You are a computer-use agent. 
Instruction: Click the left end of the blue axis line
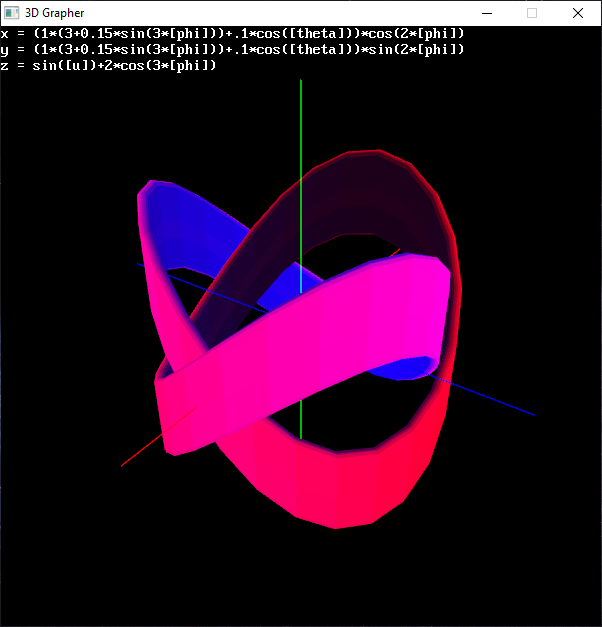(140, 264)
